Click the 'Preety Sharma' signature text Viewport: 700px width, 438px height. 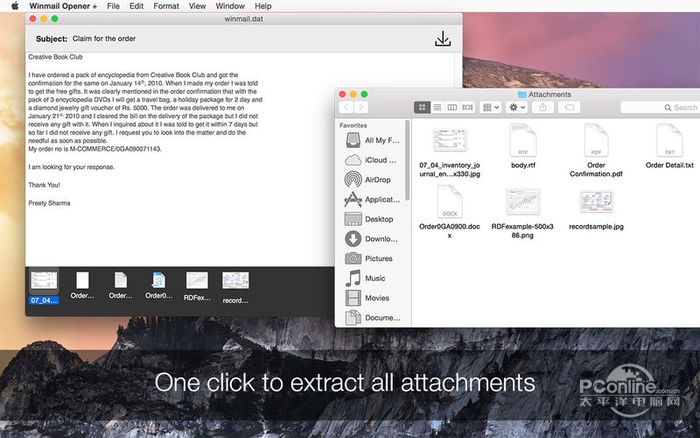coord(49,203)
